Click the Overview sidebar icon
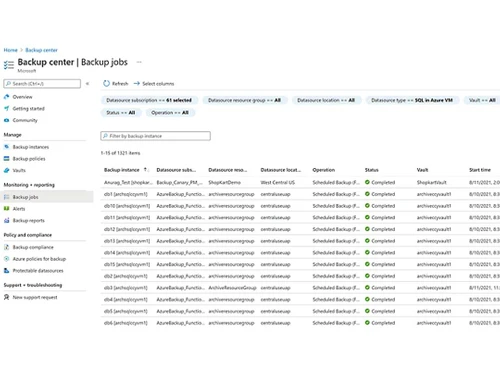The width and height of the screenshot is (500, 375). pos(6,97)
